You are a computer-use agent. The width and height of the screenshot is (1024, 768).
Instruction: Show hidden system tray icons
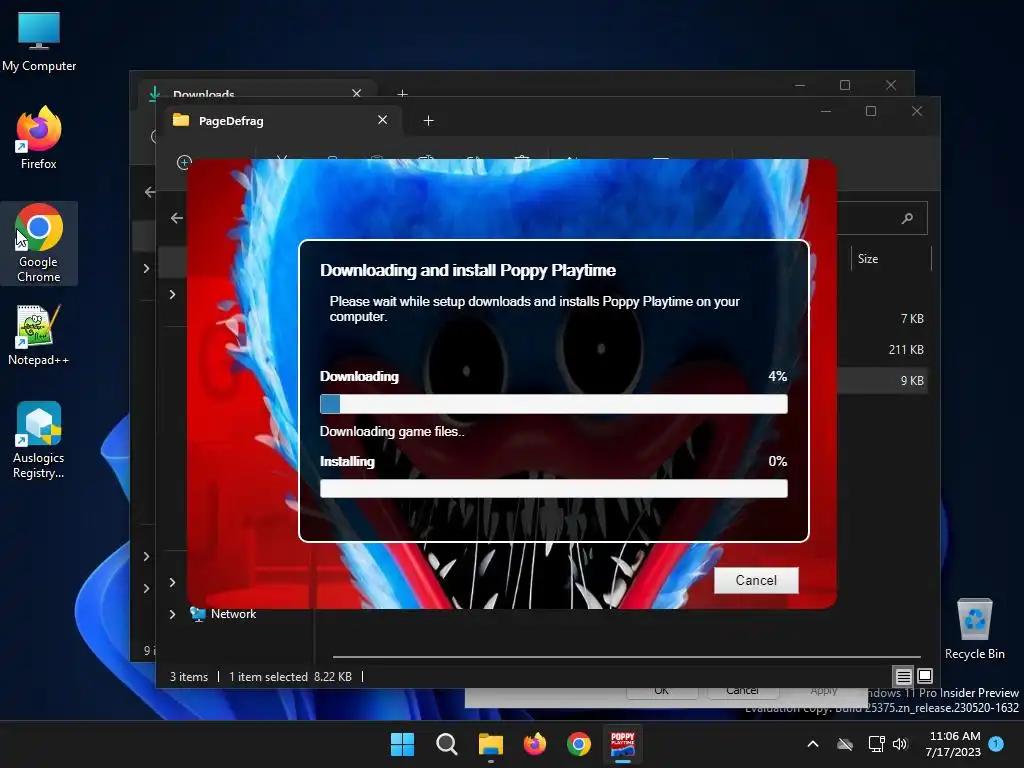pyautogui.click(x=813, y=744)
